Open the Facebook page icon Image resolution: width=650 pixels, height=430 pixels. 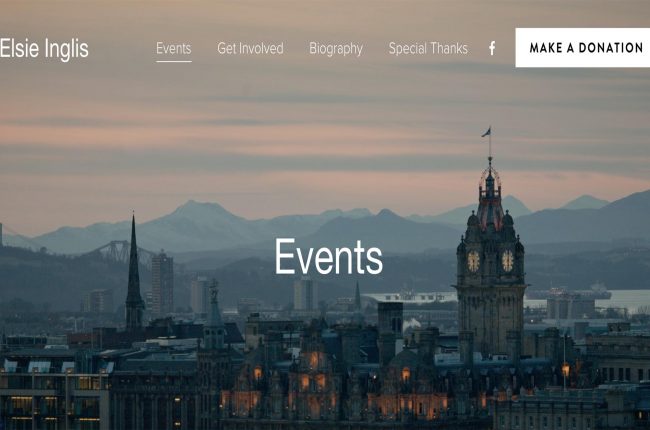click(492, 49)
